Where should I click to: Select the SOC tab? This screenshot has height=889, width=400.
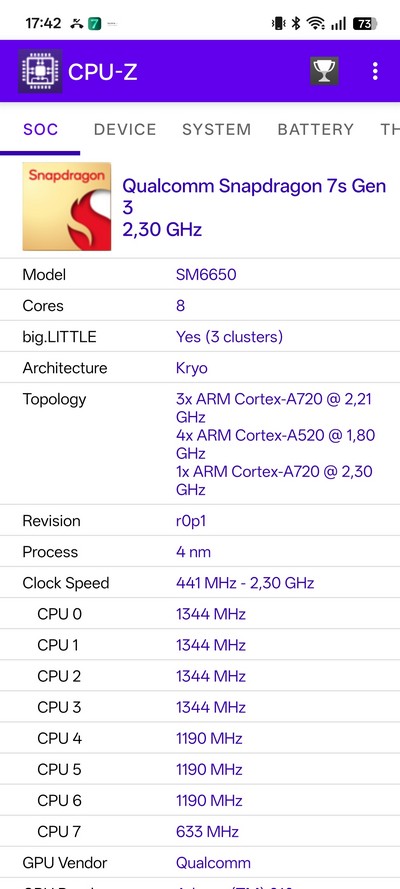tap(40, 129)
